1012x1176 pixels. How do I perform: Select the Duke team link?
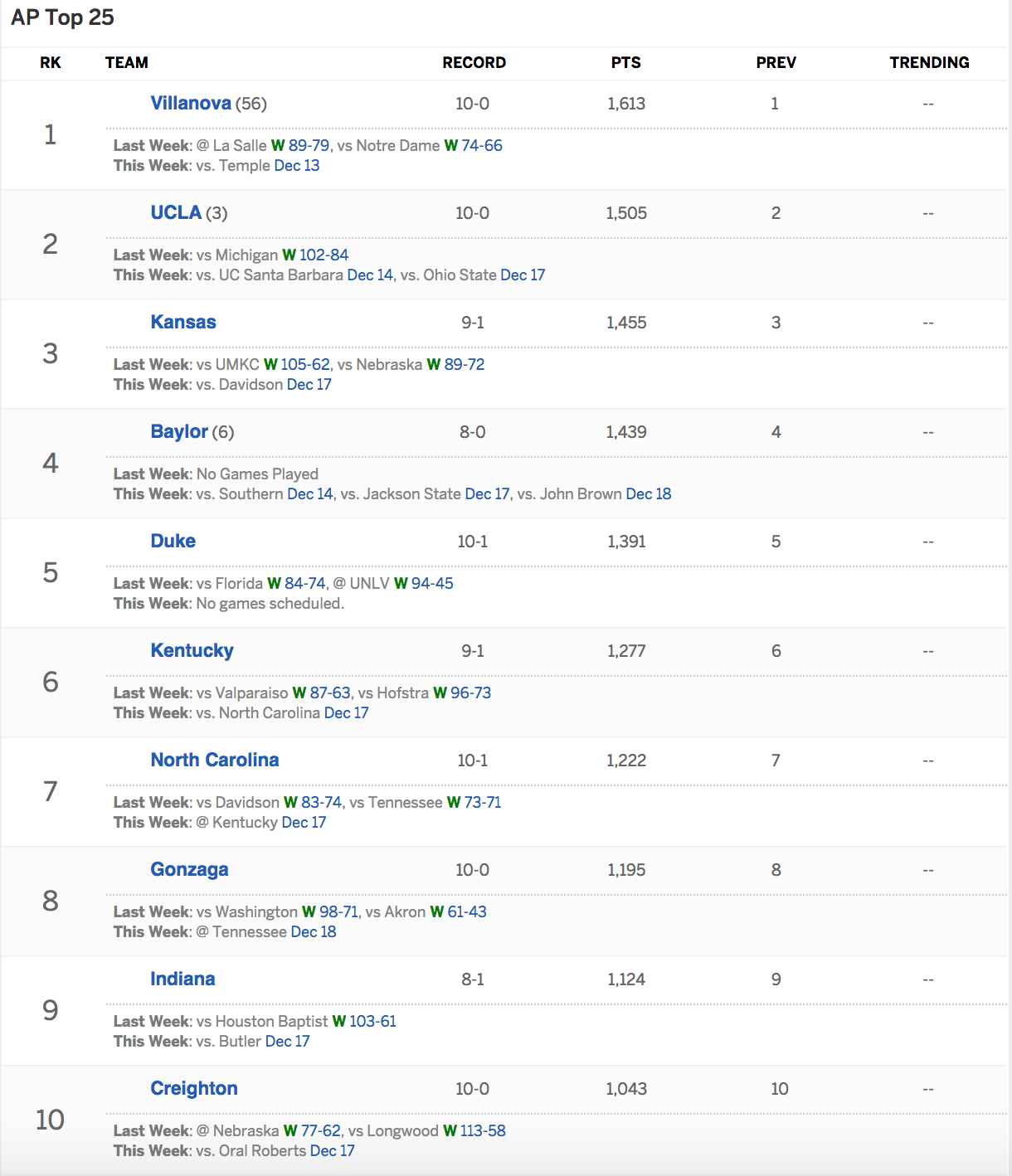(x=173, y=541)
